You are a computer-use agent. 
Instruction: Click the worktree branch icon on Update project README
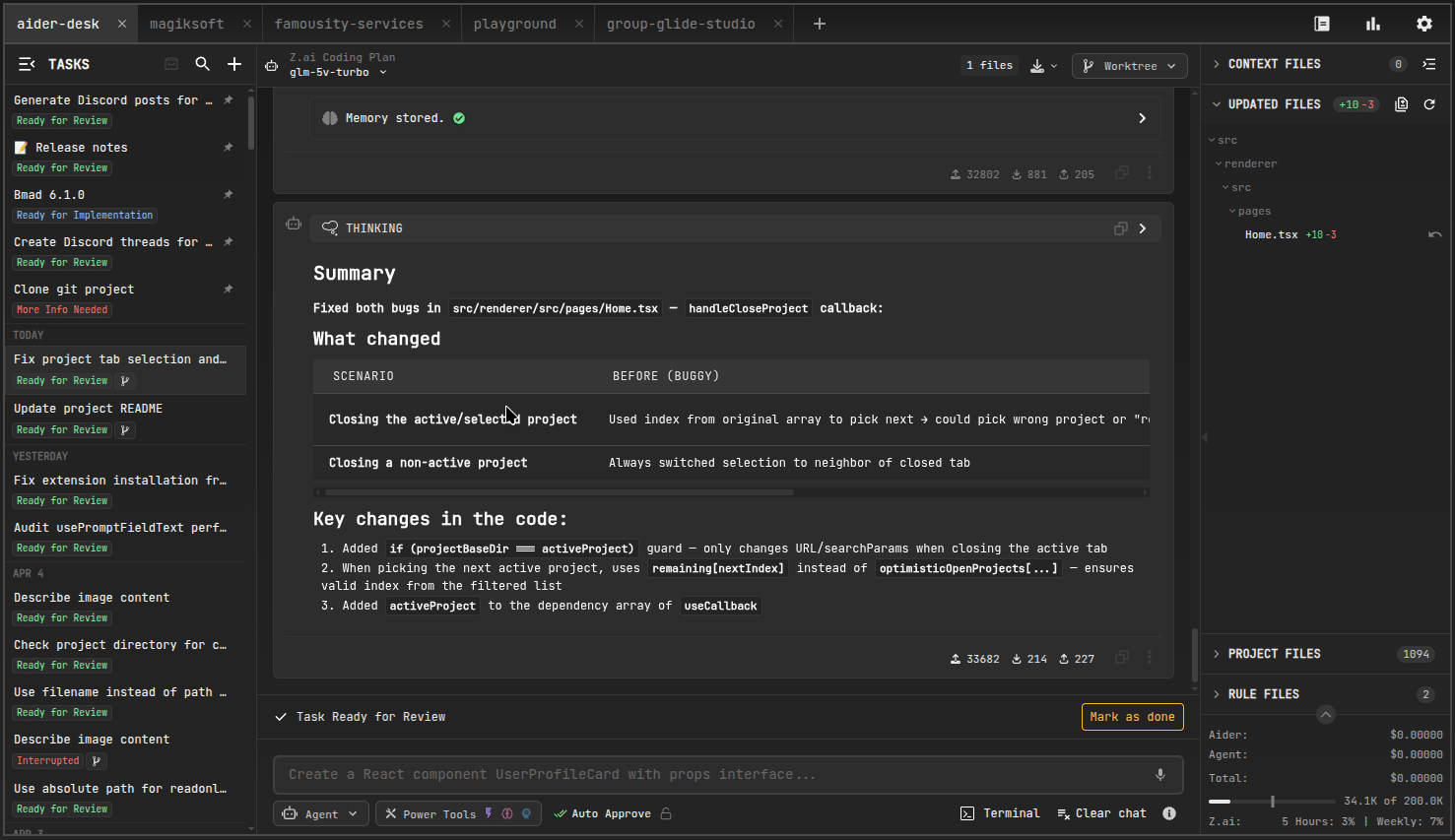(125, 430)
